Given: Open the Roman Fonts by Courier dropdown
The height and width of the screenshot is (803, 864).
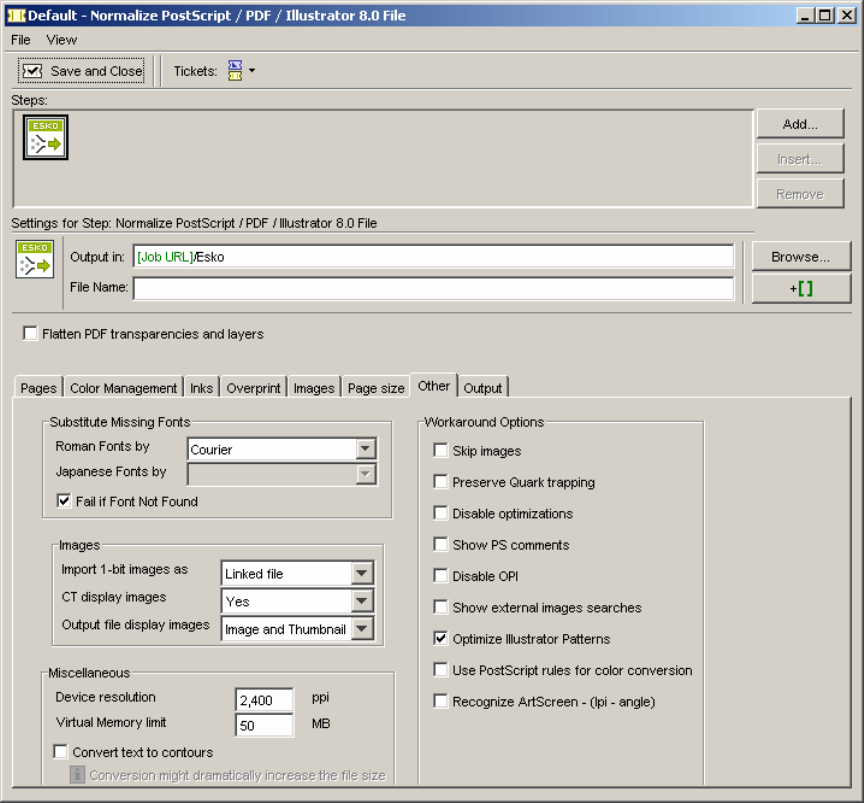Looking at the screenshot, I should [365, 449].
